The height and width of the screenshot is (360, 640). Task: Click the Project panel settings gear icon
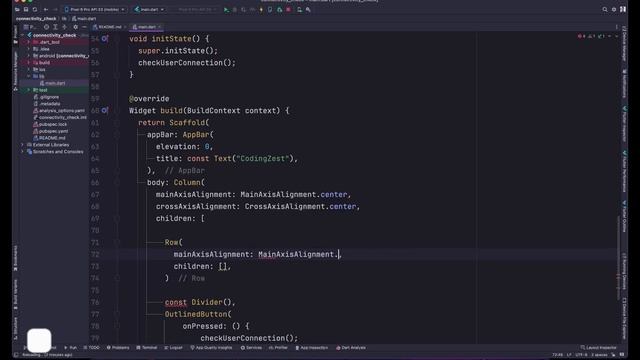tap(76, 27)
